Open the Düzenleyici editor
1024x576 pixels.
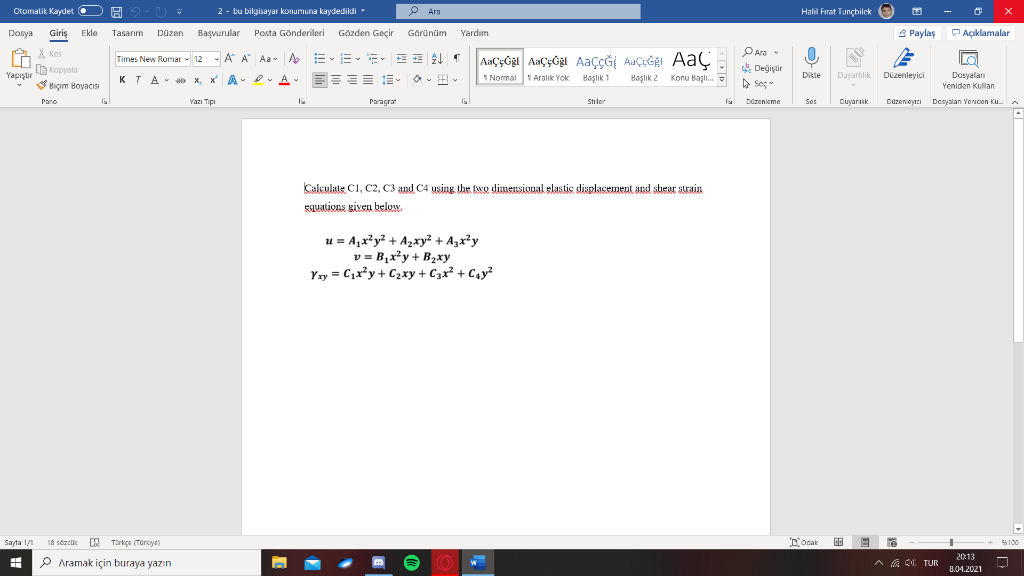904,63
